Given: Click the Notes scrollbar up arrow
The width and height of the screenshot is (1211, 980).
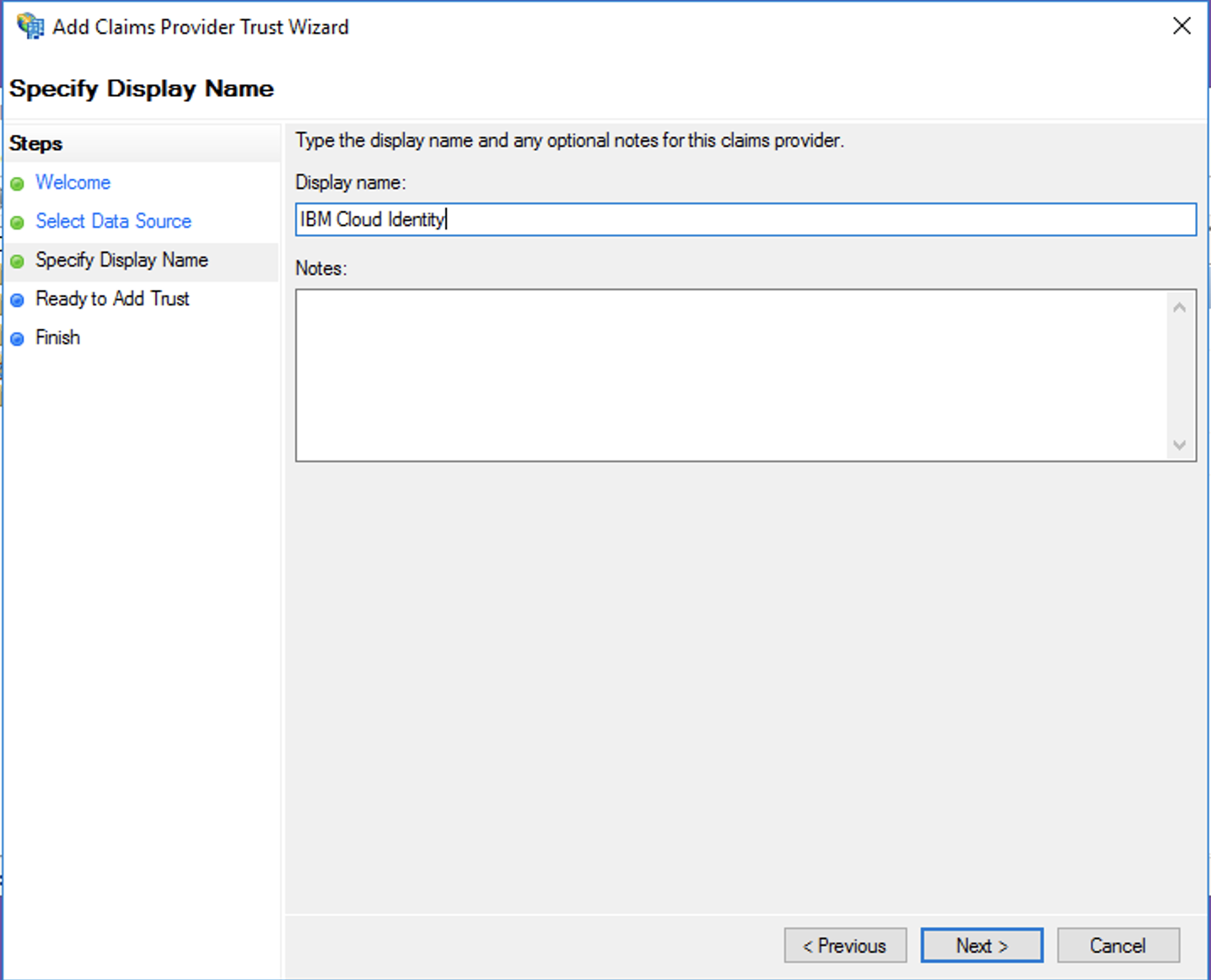Looking at the screenshot, I should pyautogui.click(x=1179, y=308).
